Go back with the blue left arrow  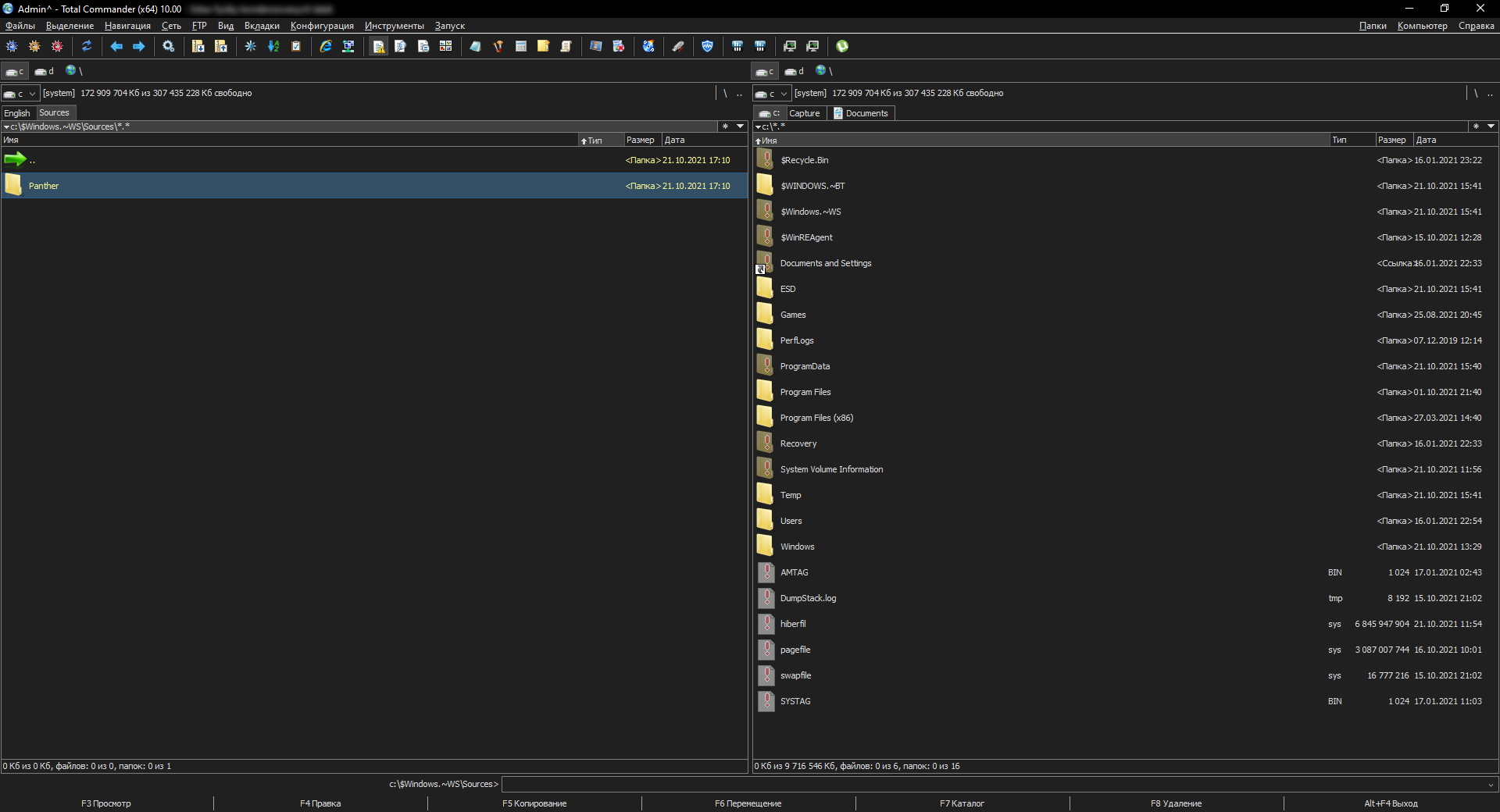click(x=116, y=46)
